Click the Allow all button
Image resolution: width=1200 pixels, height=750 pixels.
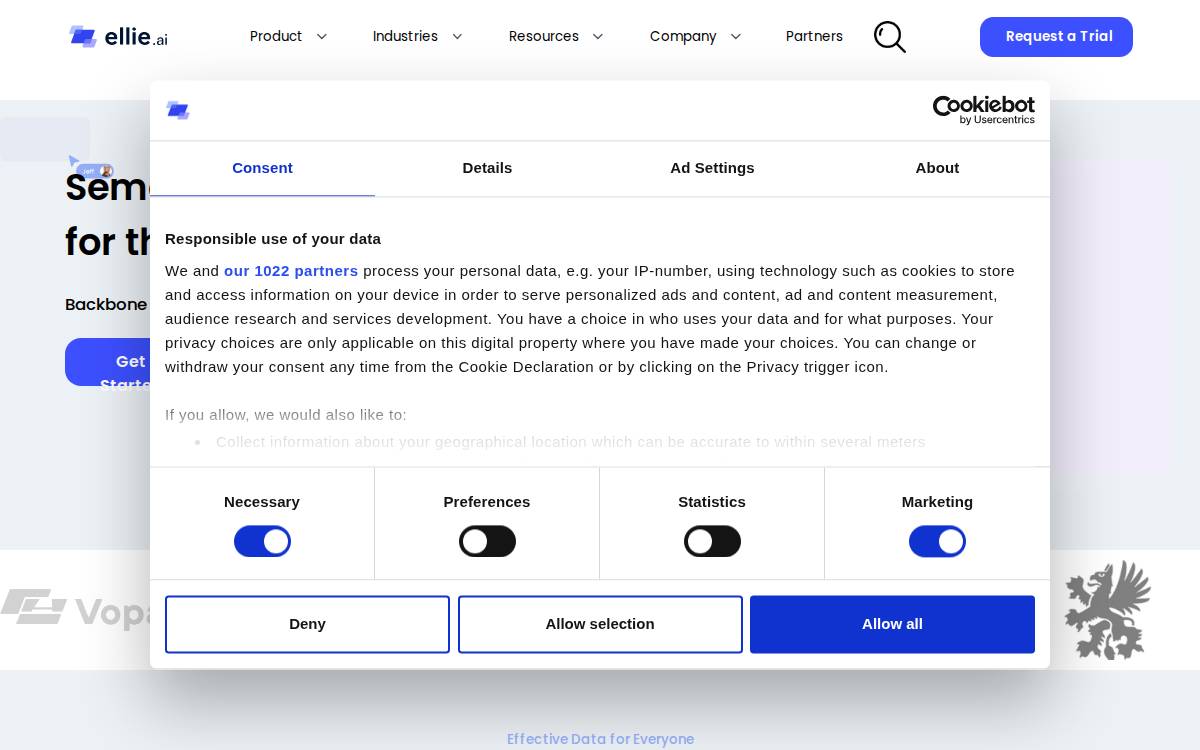pos(892,624)
